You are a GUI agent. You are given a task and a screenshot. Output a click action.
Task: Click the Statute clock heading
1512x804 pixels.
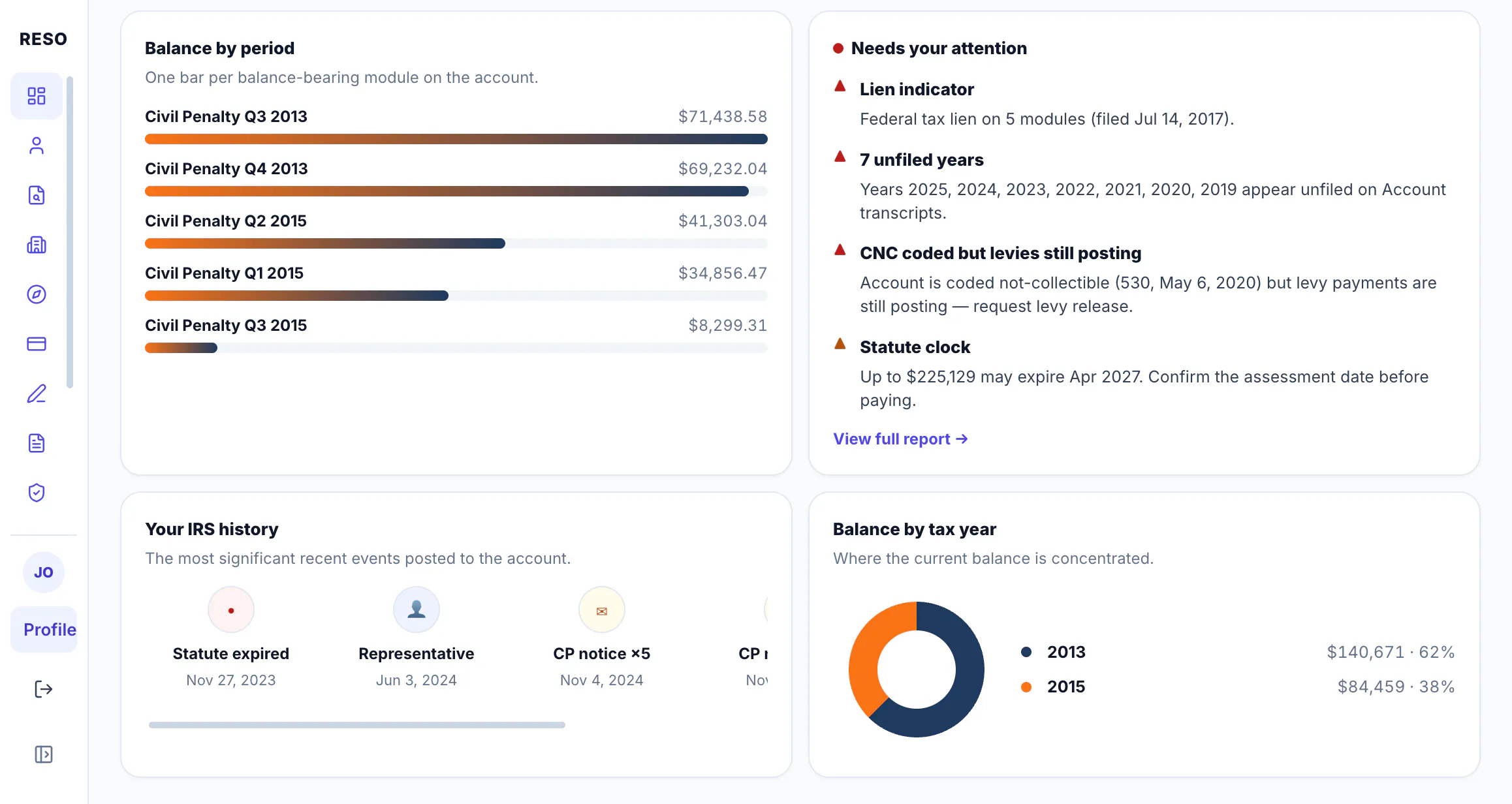(x=915, y=347)
